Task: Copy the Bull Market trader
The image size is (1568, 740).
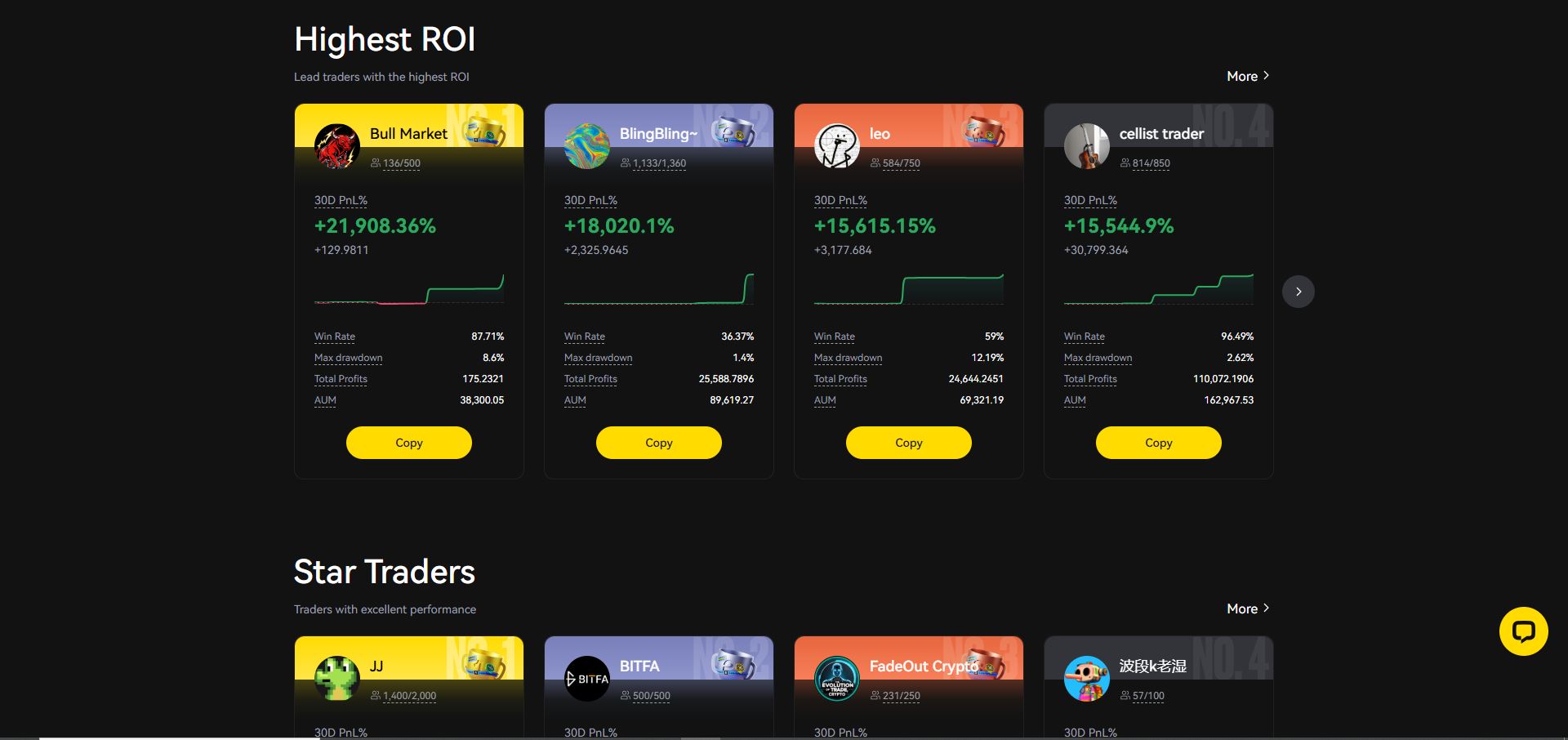Action: click(x=408, y=443)
